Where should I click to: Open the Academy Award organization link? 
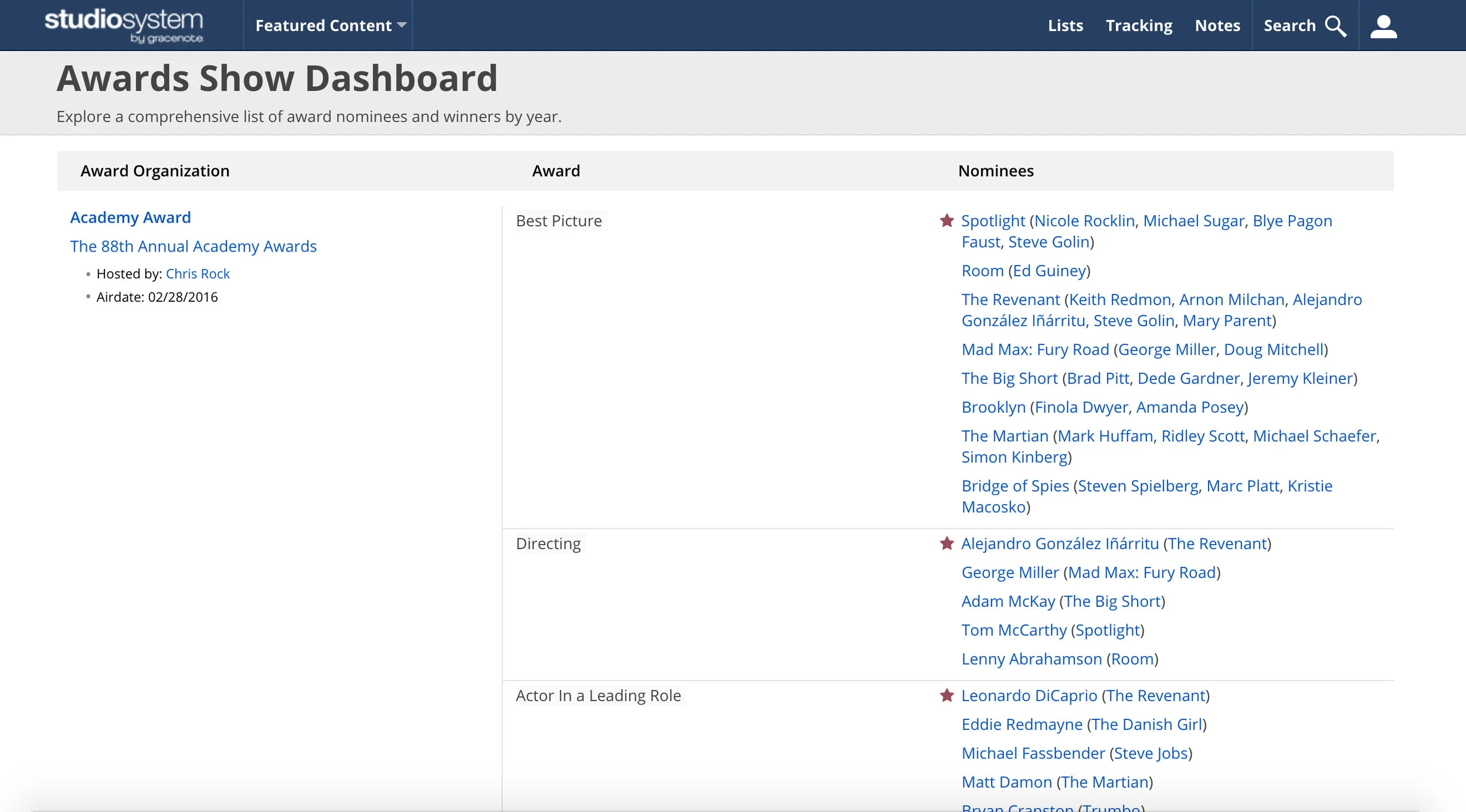click(x=130, y=218)
